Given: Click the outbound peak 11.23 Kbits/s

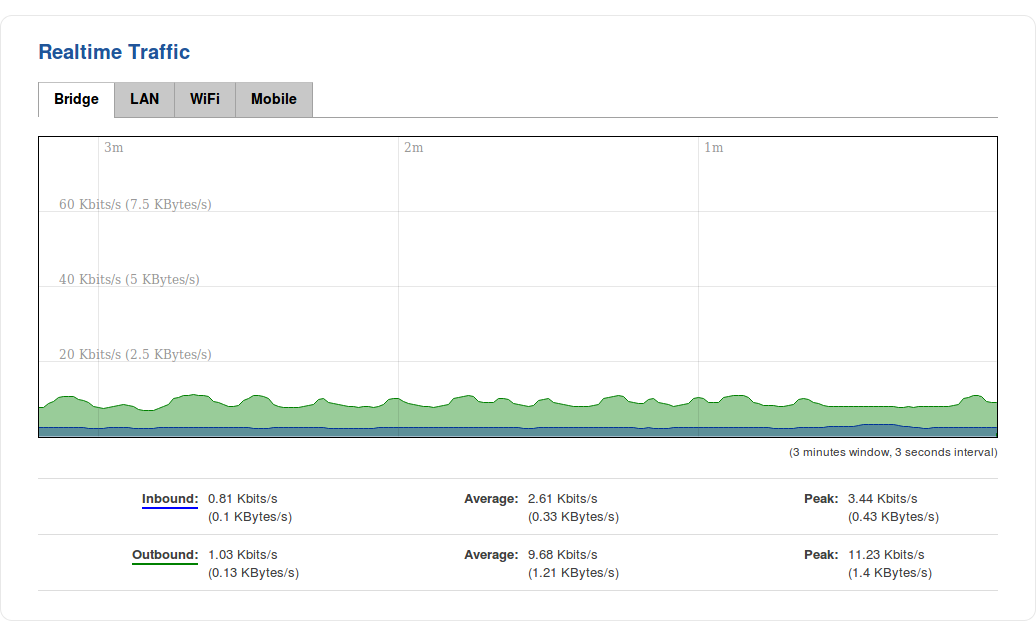Looking at the screenshot, I should coord(886,555).
